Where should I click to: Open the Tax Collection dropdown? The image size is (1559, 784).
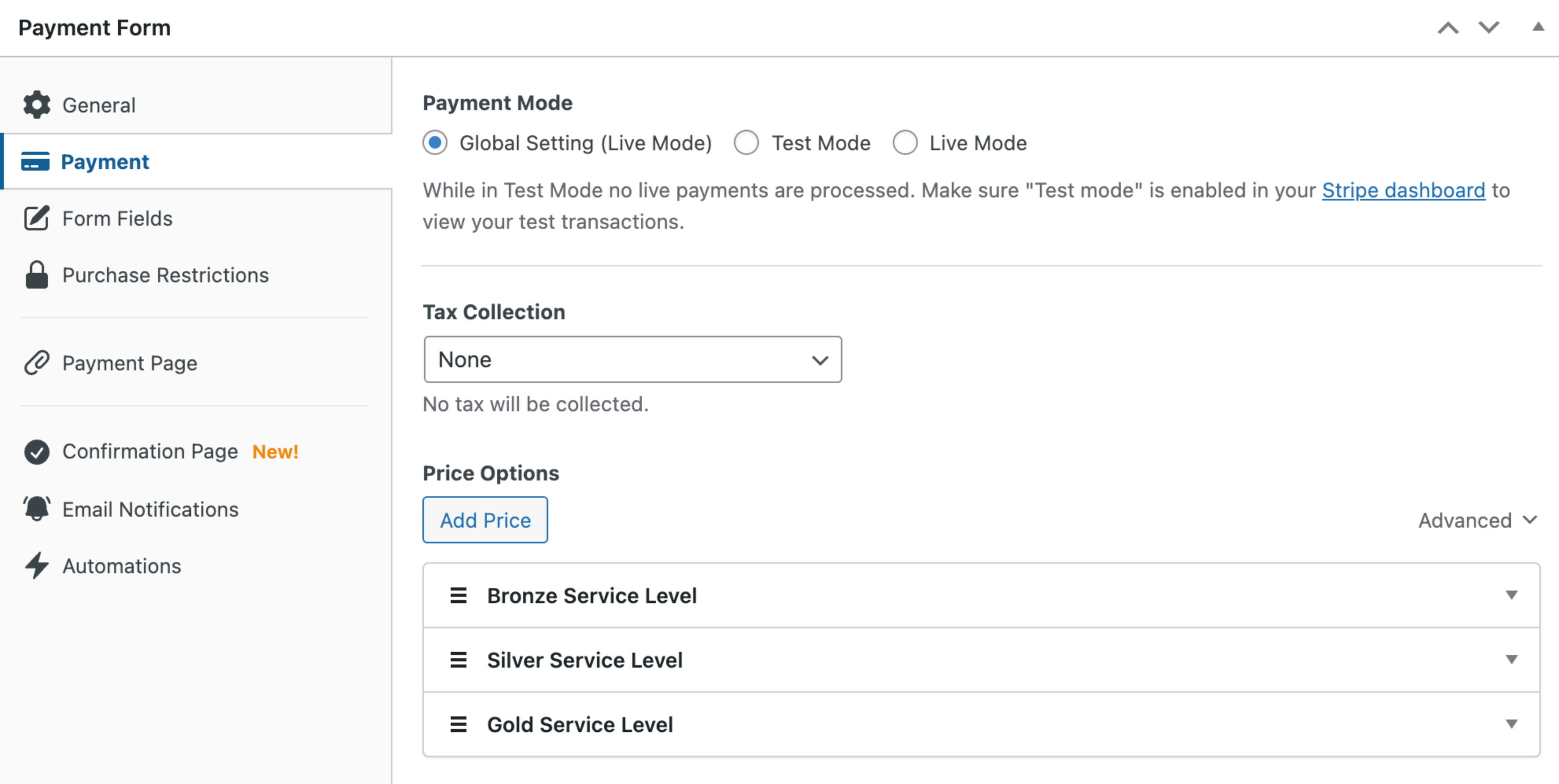(x=632, y=360)
